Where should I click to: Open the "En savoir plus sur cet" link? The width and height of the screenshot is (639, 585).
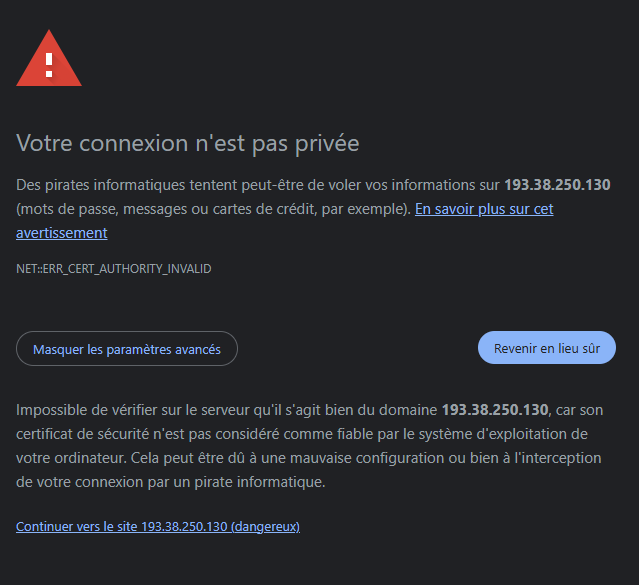coord(484,209)
